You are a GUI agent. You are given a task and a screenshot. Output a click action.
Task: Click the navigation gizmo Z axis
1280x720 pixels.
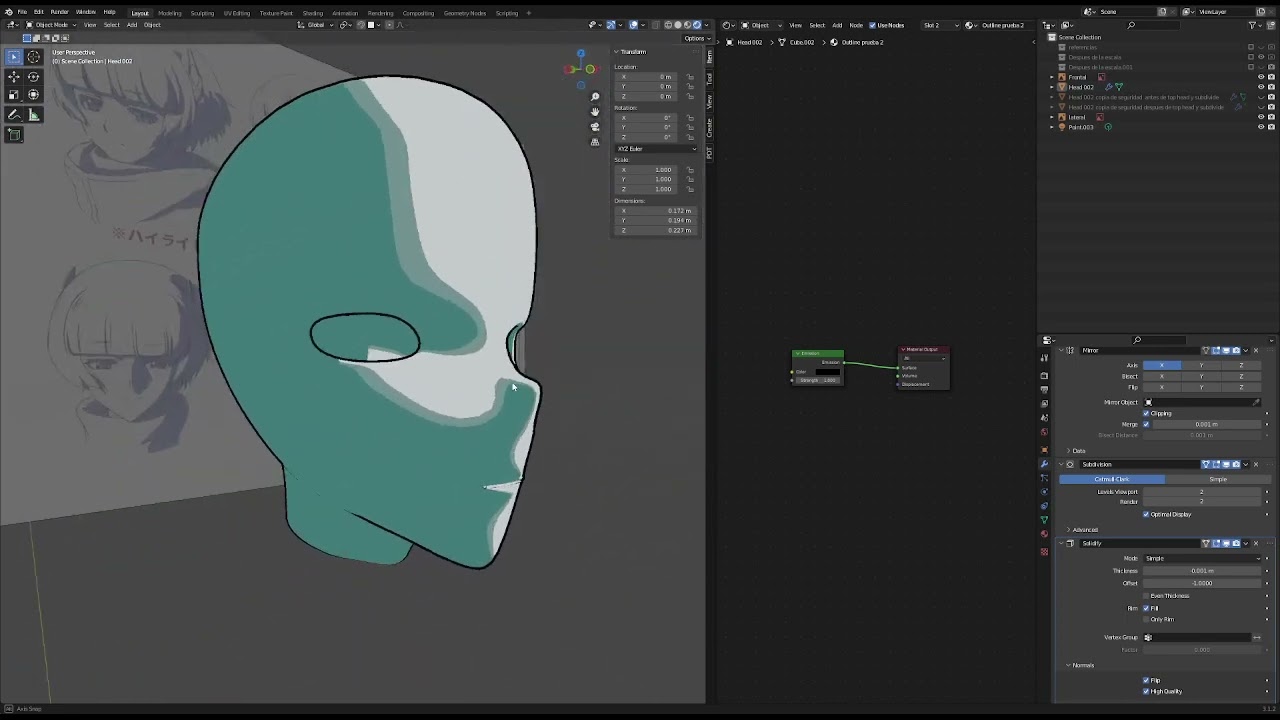click(x=580, y=54)
